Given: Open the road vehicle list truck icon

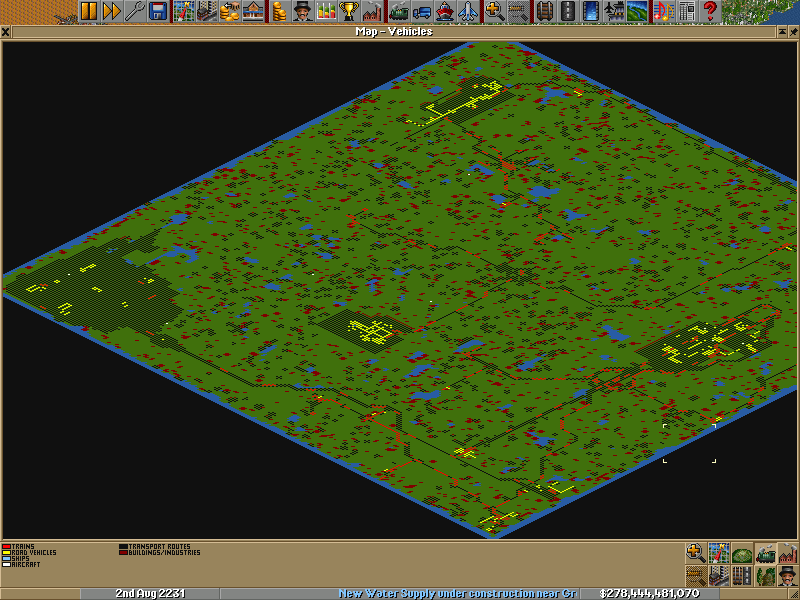Looking at the screenshot, I should (421, 11).
